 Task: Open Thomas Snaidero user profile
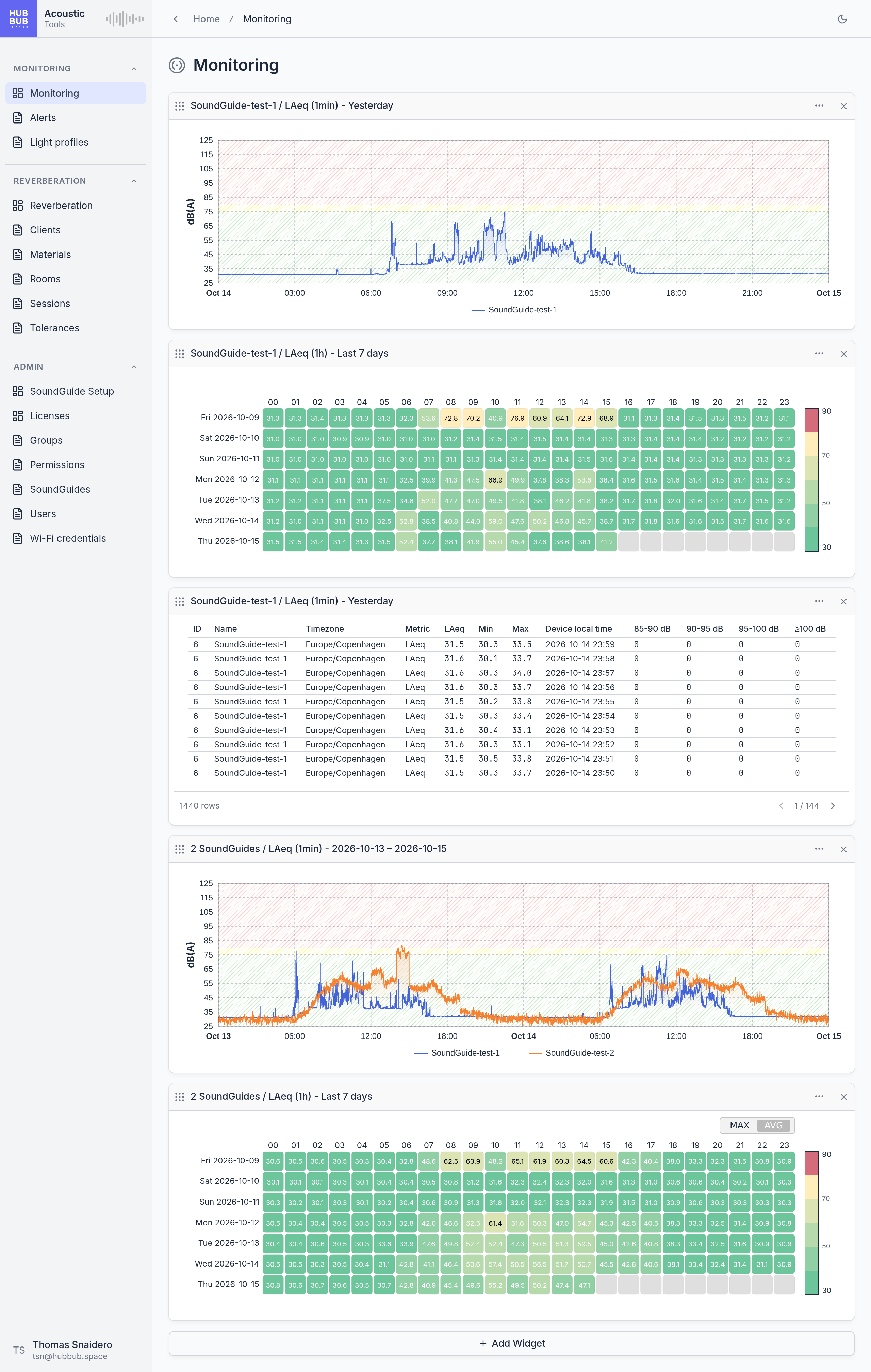pyautogui.click(x=76, y=1350)
